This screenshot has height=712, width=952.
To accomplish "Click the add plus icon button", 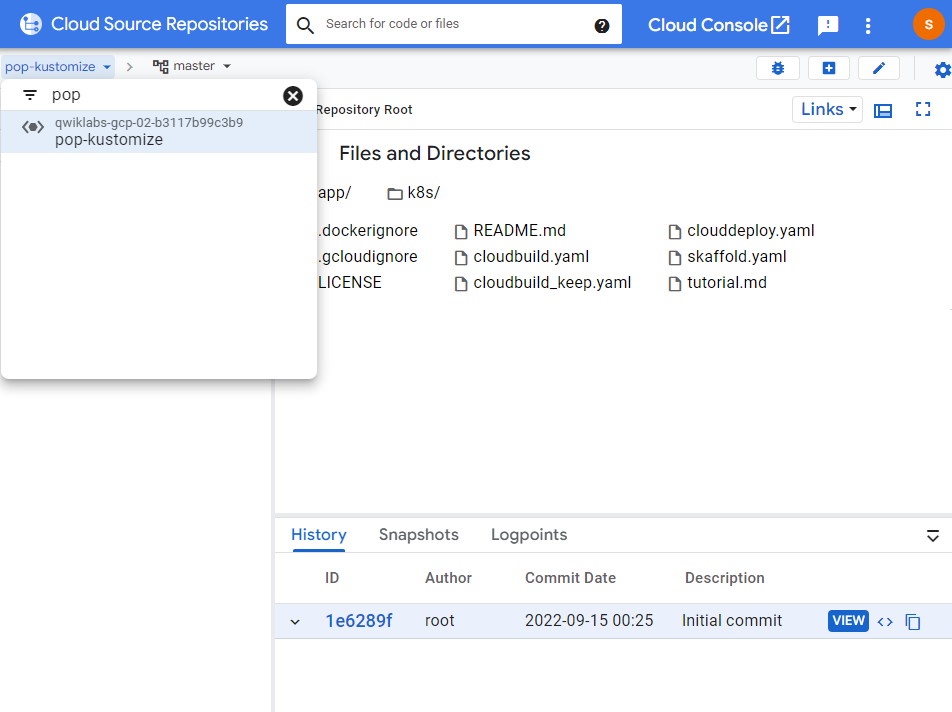I will [829, 68].
